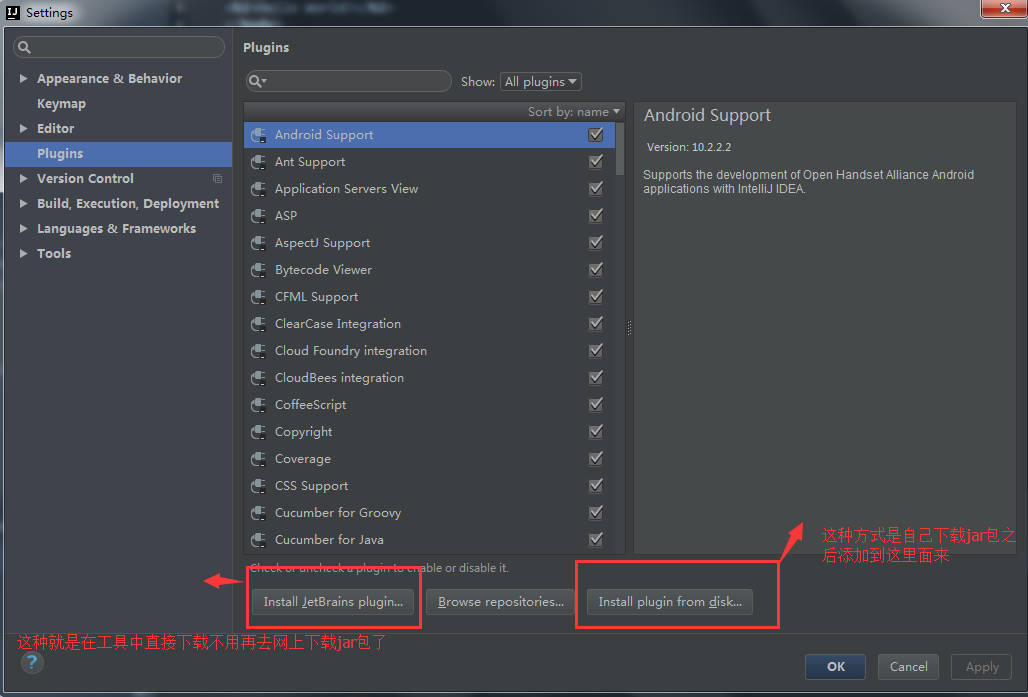Viewport: 1028px width, 697px height.
Task: Disable the CoffeeScript plugin checkbox
Action: tap(596, 405)
